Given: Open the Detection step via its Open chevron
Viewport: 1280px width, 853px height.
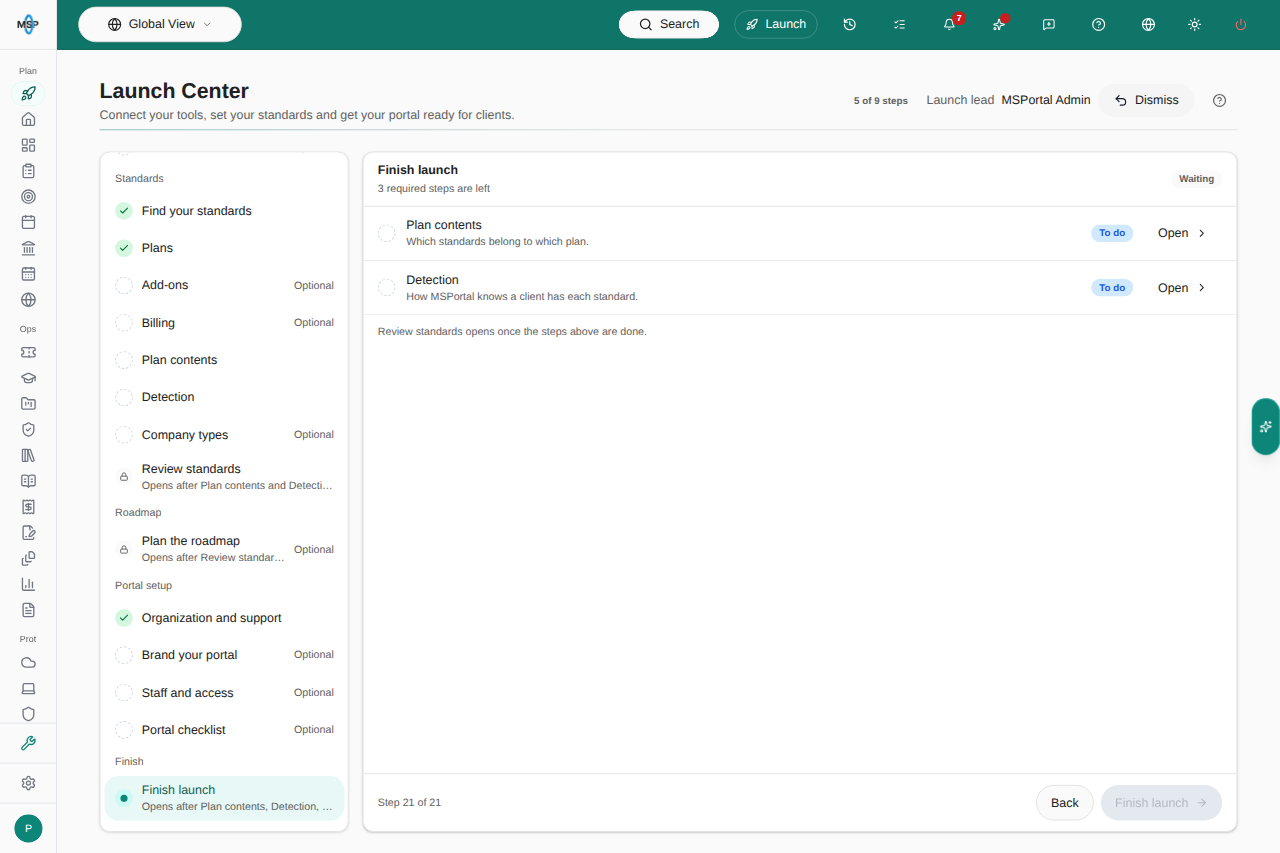Looking at the screenshot, I should pyautogui.click(x=1183, y=288).
